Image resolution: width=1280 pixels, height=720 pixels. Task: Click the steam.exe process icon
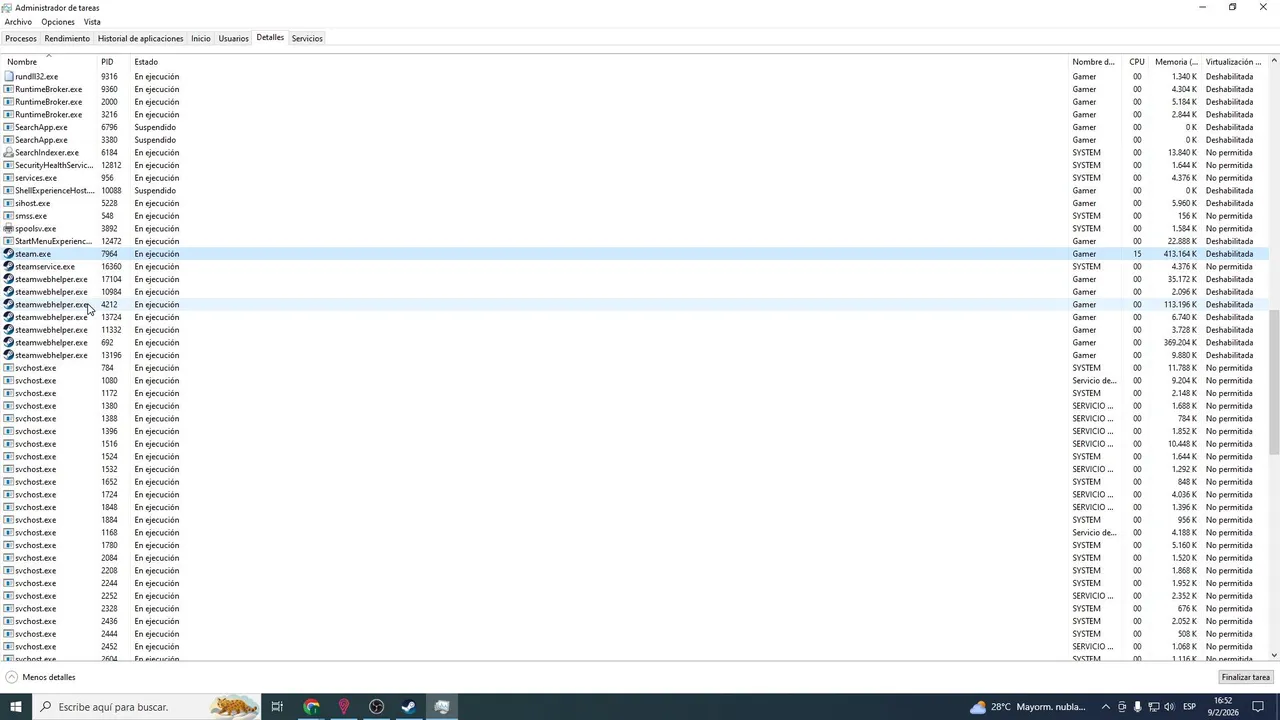pyautogui.click(x=9, y=254)
